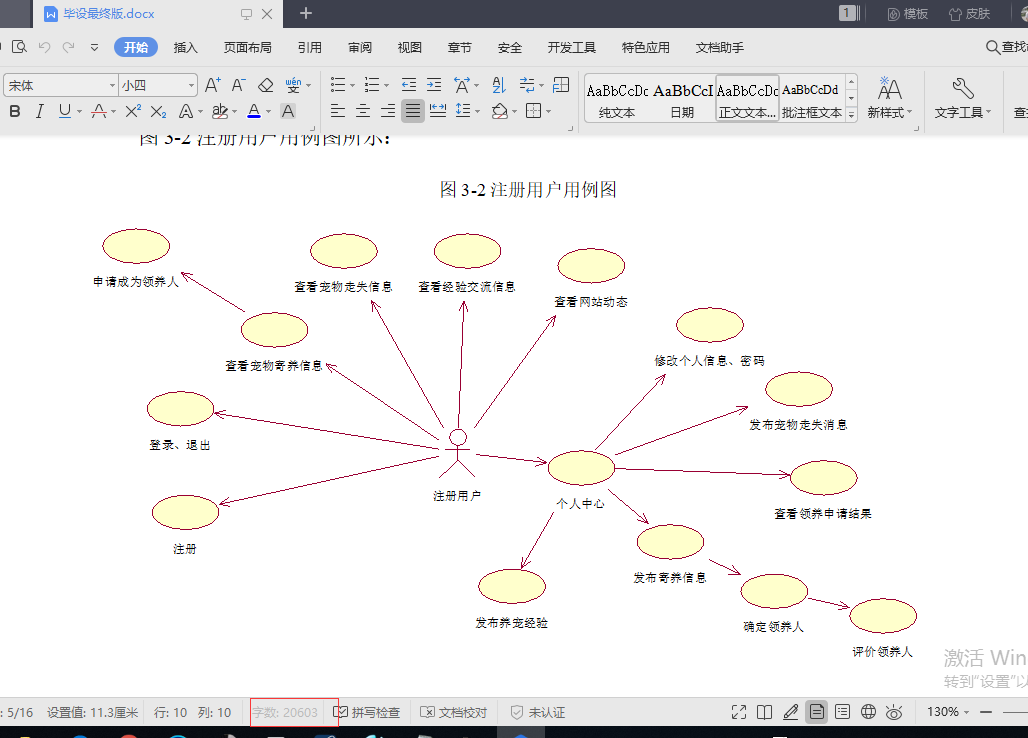1028x738 pixels.
Task: Expand the styles gallery
Action: [851, 114]
